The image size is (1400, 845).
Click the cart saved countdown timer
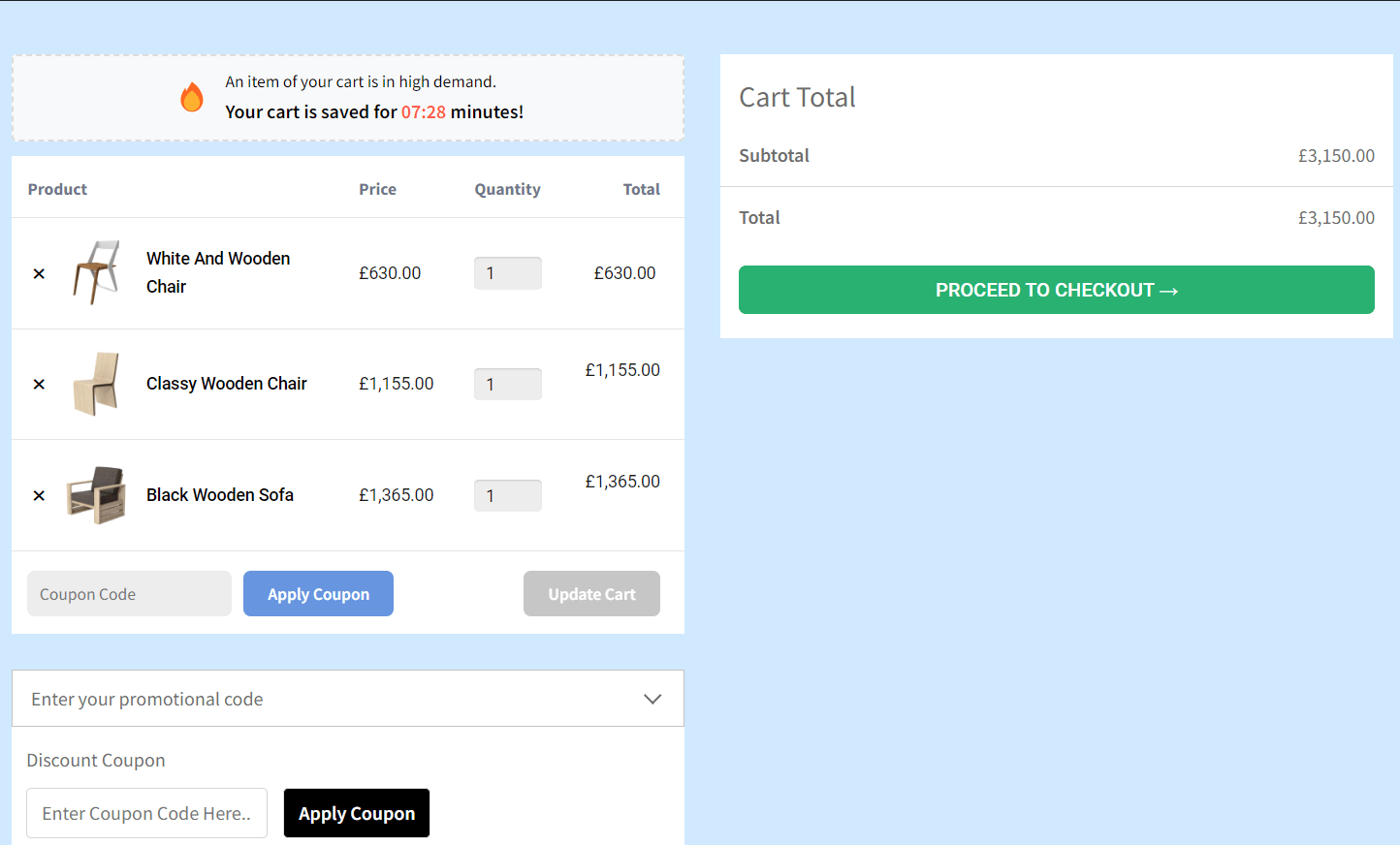[x=424, y=112]
